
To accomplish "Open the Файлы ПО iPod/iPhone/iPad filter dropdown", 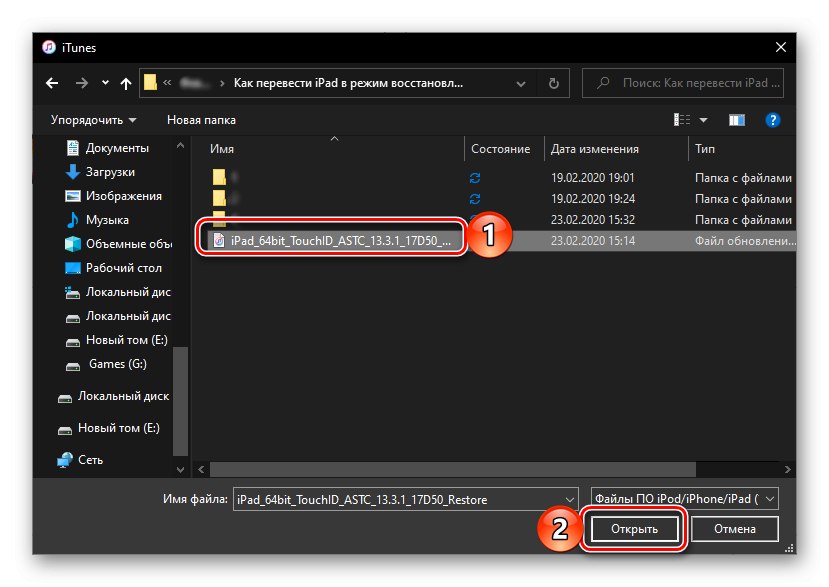I will 684,499.
